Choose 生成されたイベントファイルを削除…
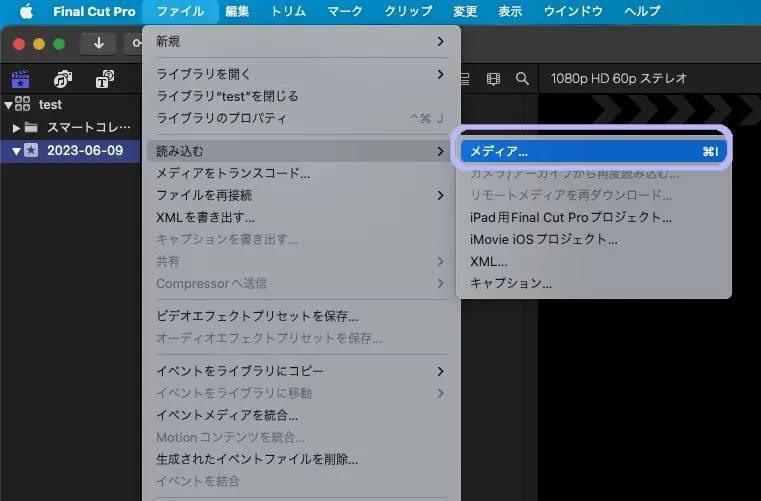The width and height of the screenshot is (761, 501). [301, 459]
